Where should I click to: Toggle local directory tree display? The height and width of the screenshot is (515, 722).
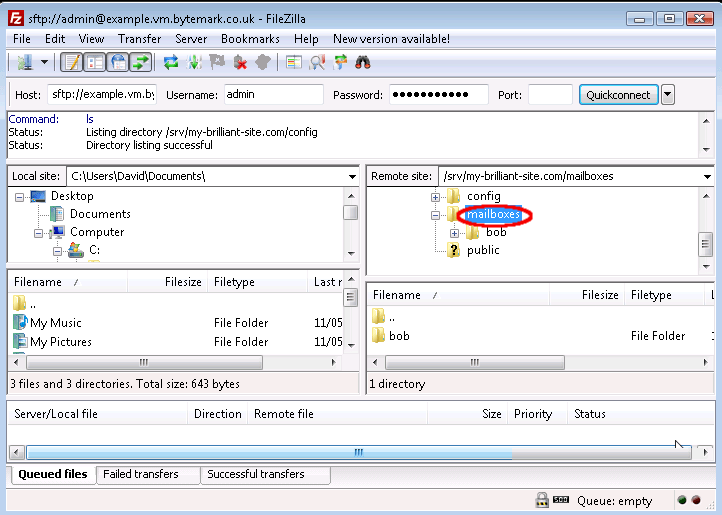tap(95, 62)
